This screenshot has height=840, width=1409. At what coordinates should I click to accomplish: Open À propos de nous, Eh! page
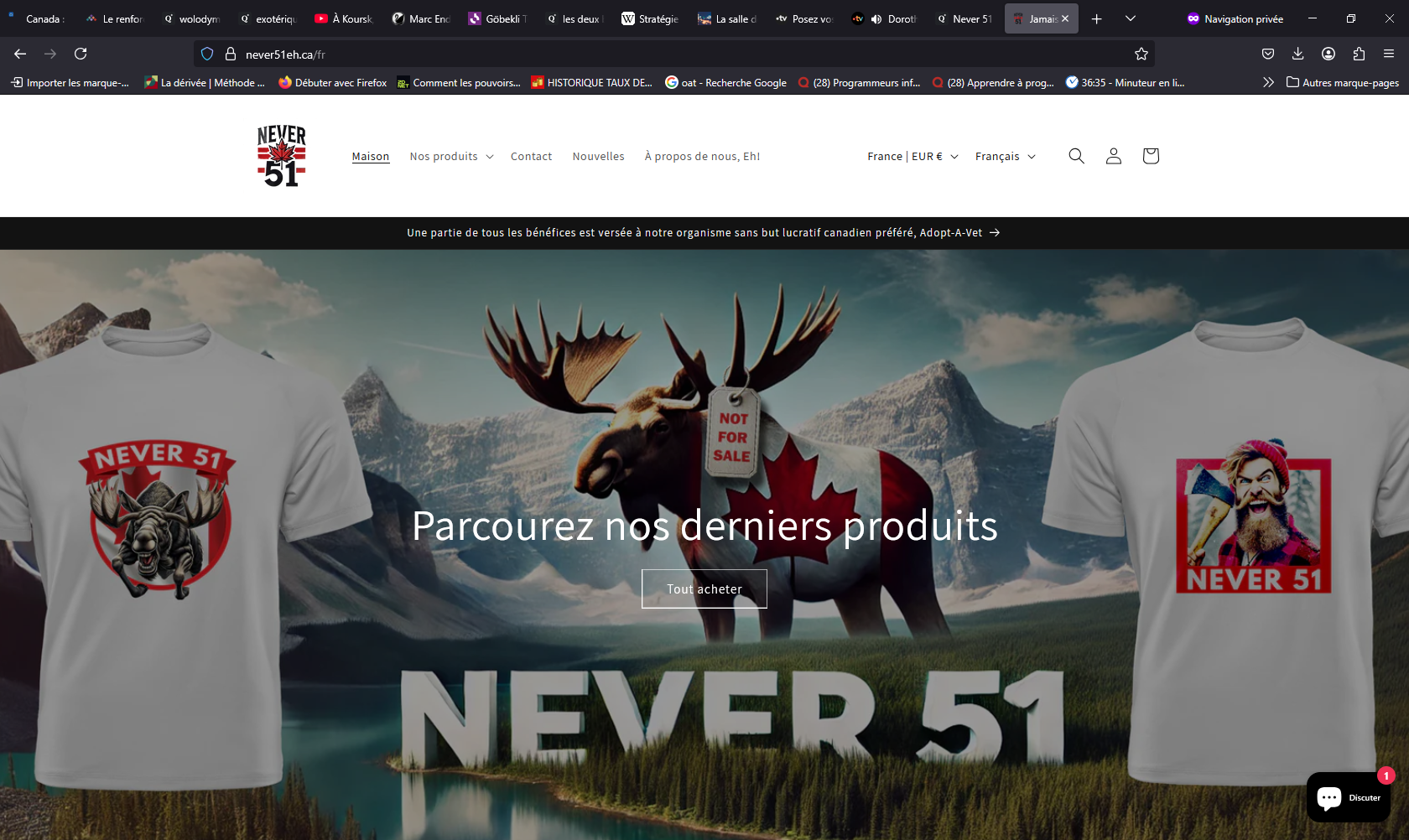coord(702,156)
